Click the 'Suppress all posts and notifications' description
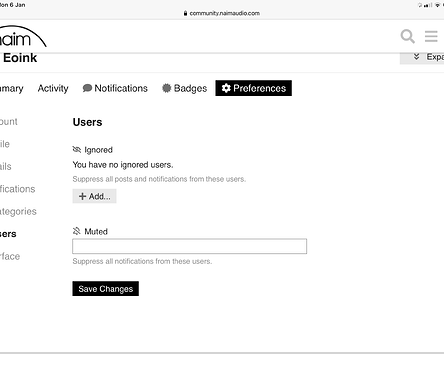 (159, 179)
